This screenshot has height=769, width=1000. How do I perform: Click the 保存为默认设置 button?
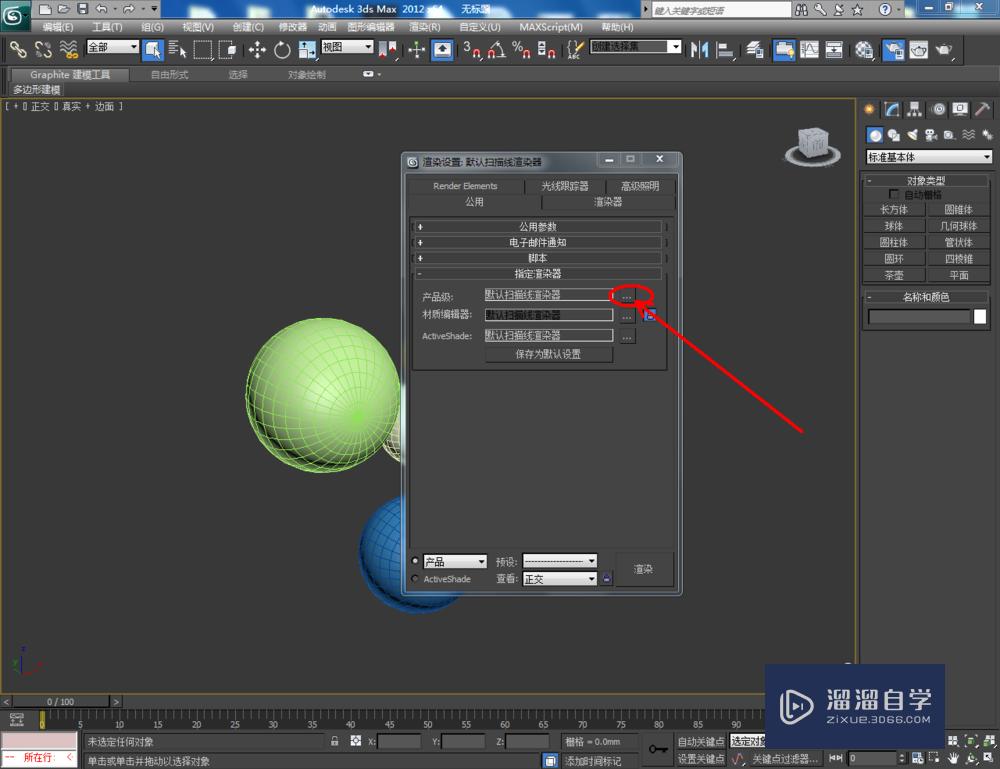(x=548, y=355)
